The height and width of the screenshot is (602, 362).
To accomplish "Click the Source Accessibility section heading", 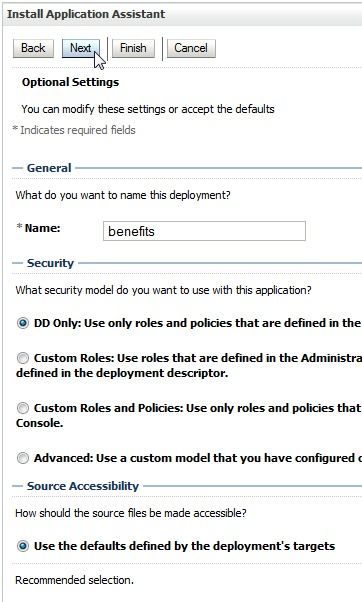I will (83, 486).
